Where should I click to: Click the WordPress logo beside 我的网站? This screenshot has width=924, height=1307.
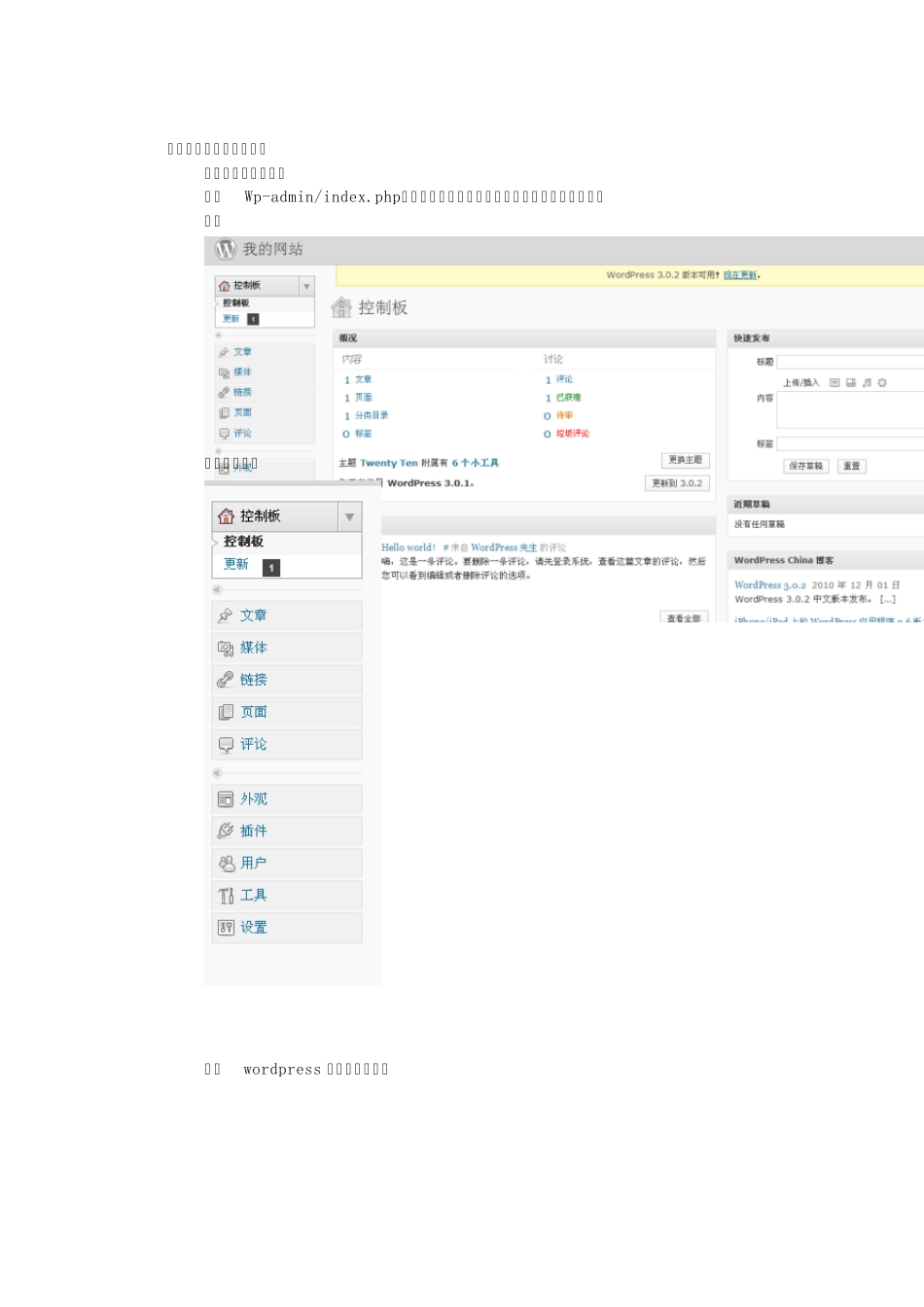coord(226,249)
